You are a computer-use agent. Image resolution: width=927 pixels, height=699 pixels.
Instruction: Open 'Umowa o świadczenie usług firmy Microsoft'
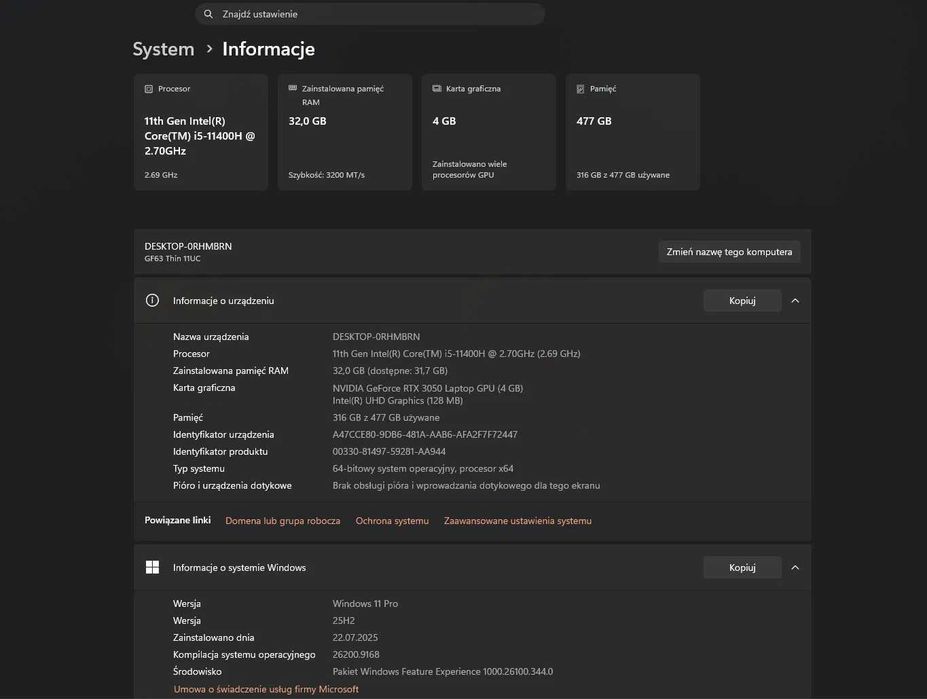pos(266,689)
